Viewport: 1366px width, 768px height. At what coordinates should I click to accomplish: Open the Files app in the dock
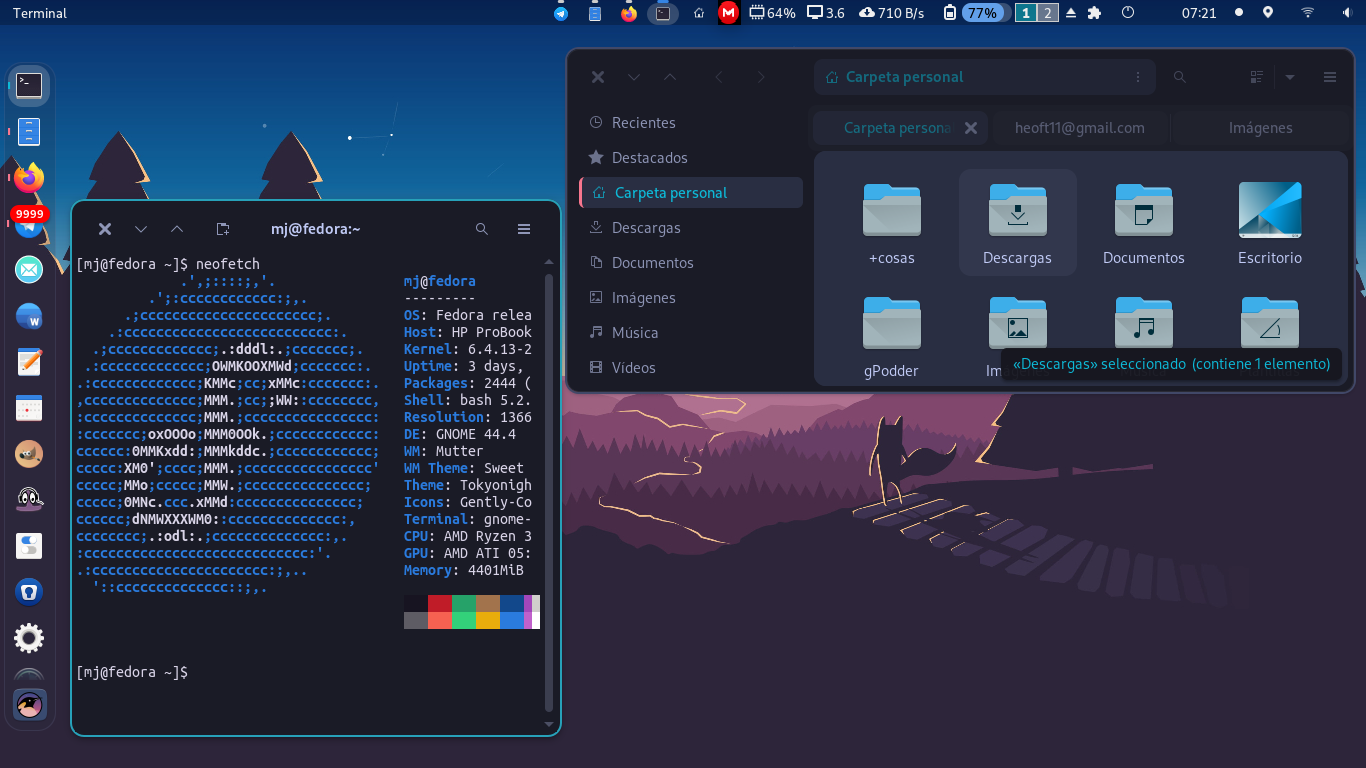click(29, 132)
